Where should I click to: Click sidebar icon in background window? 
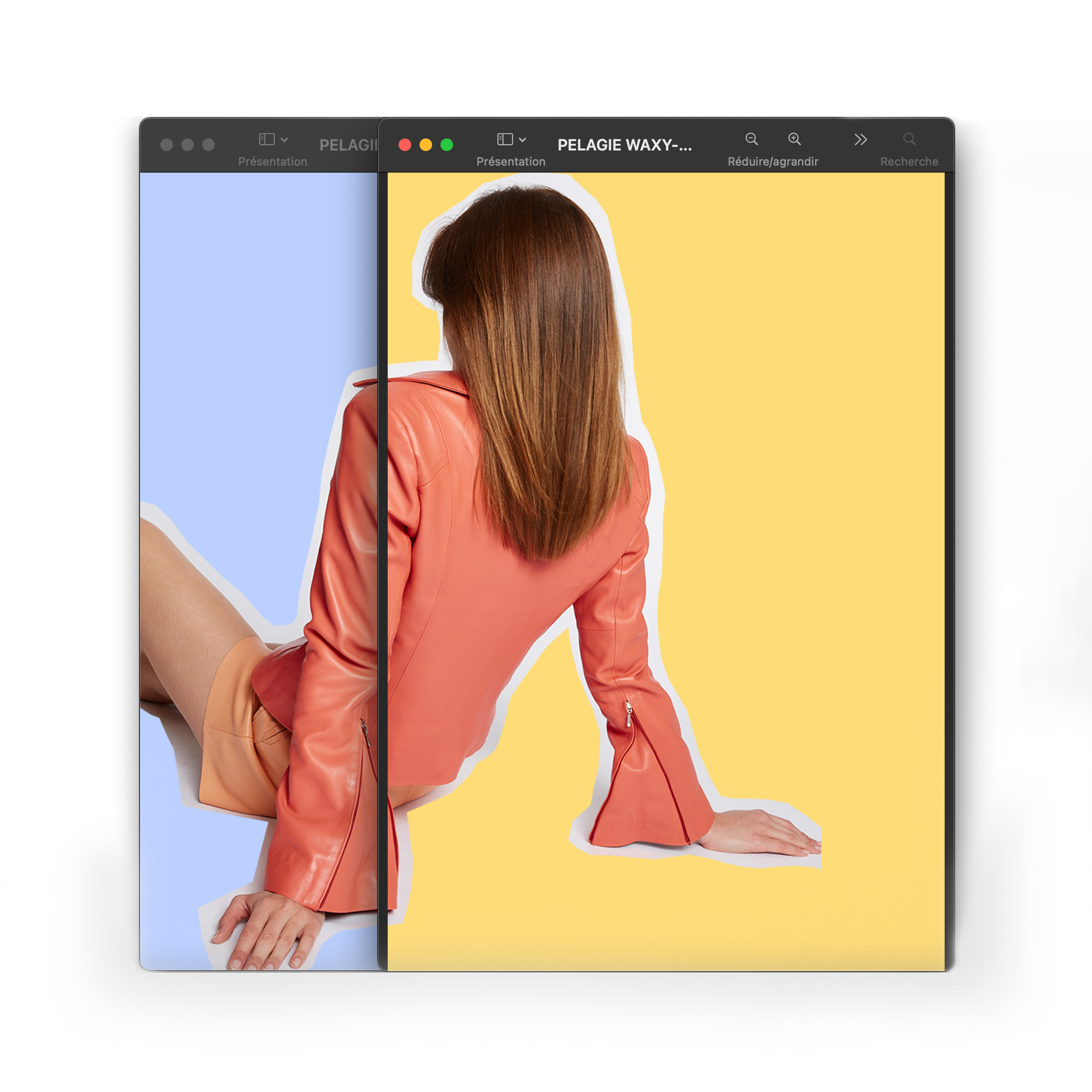point(266,139)
